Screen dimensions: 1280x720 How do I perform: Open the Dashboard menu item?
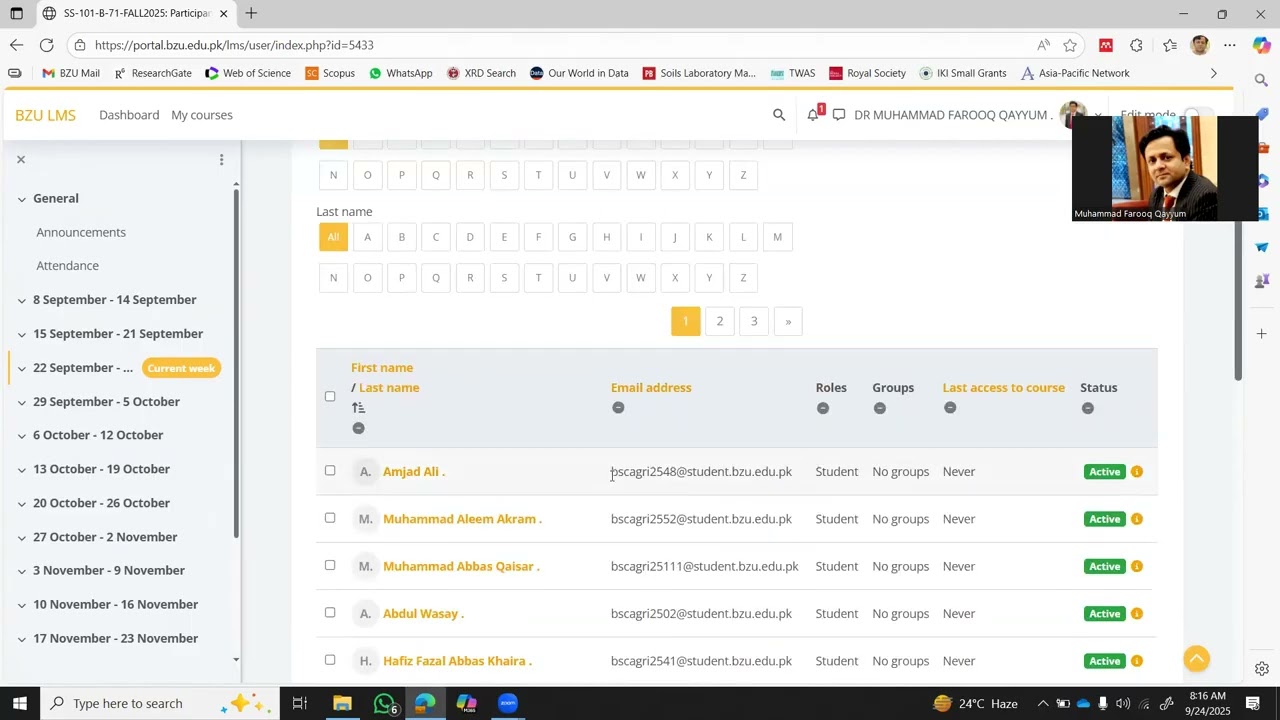coord(129,115)
